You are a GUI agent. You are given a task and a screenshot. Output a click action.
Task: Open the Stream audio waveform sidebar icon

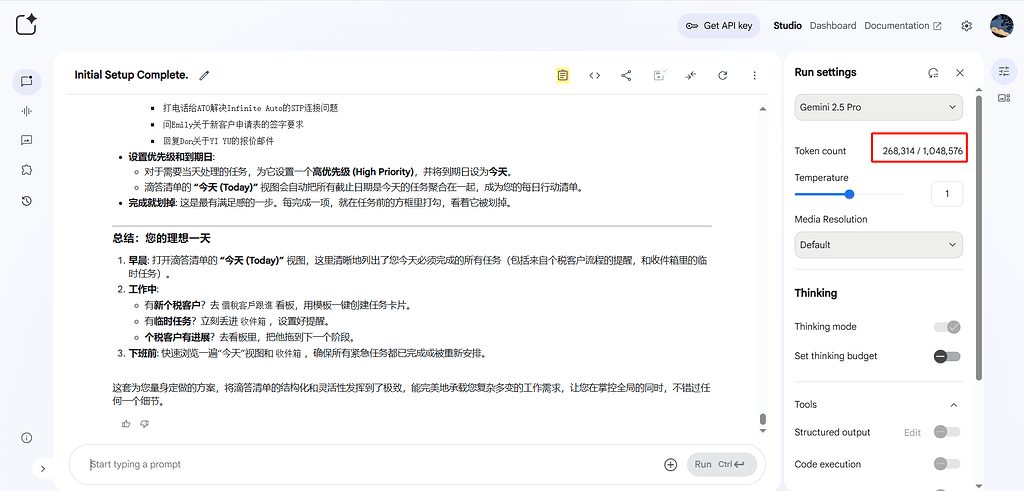pos(27,111)
